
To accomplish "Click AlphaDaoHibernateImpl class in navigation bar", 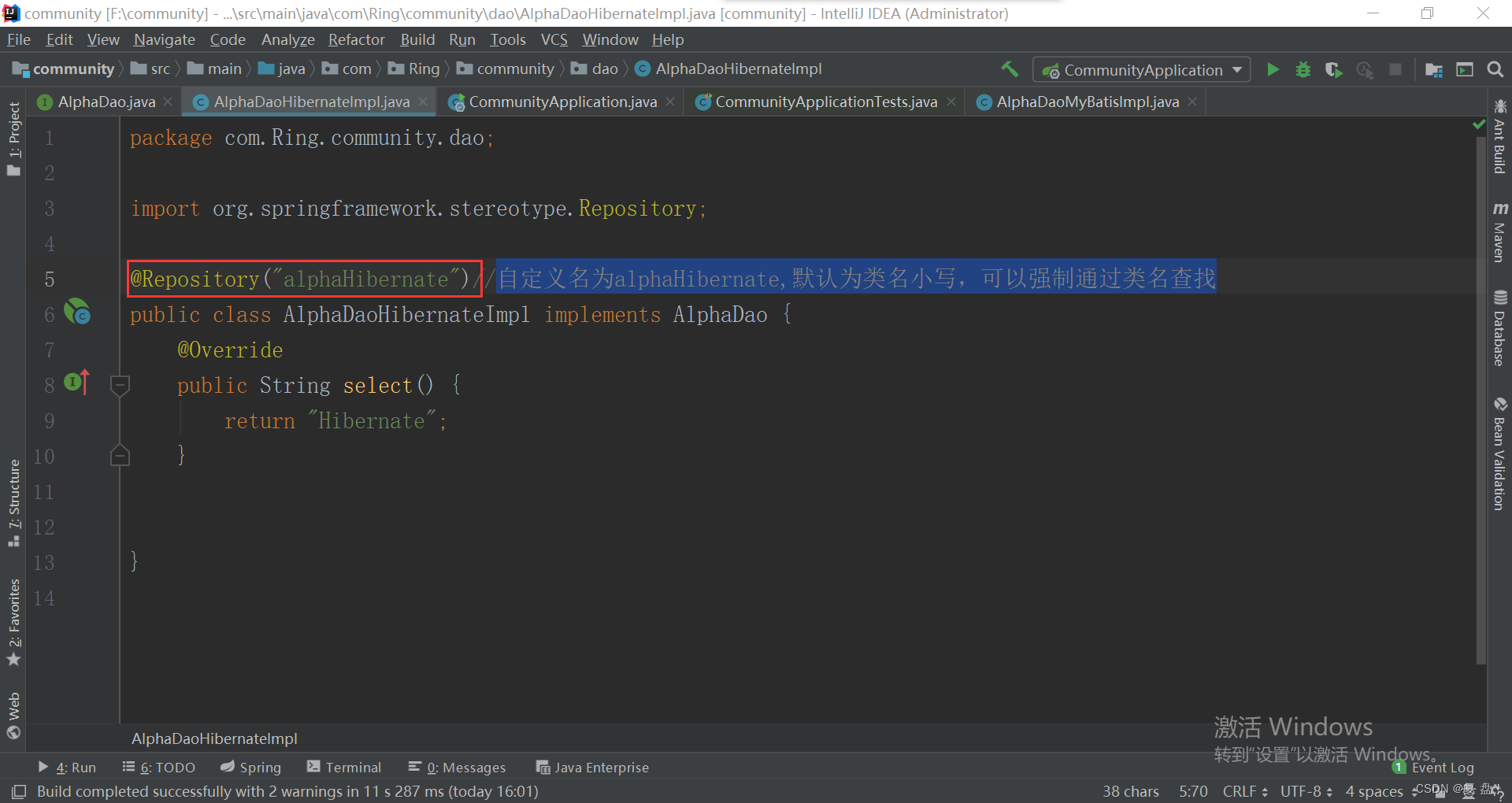I will click(728, 69).
